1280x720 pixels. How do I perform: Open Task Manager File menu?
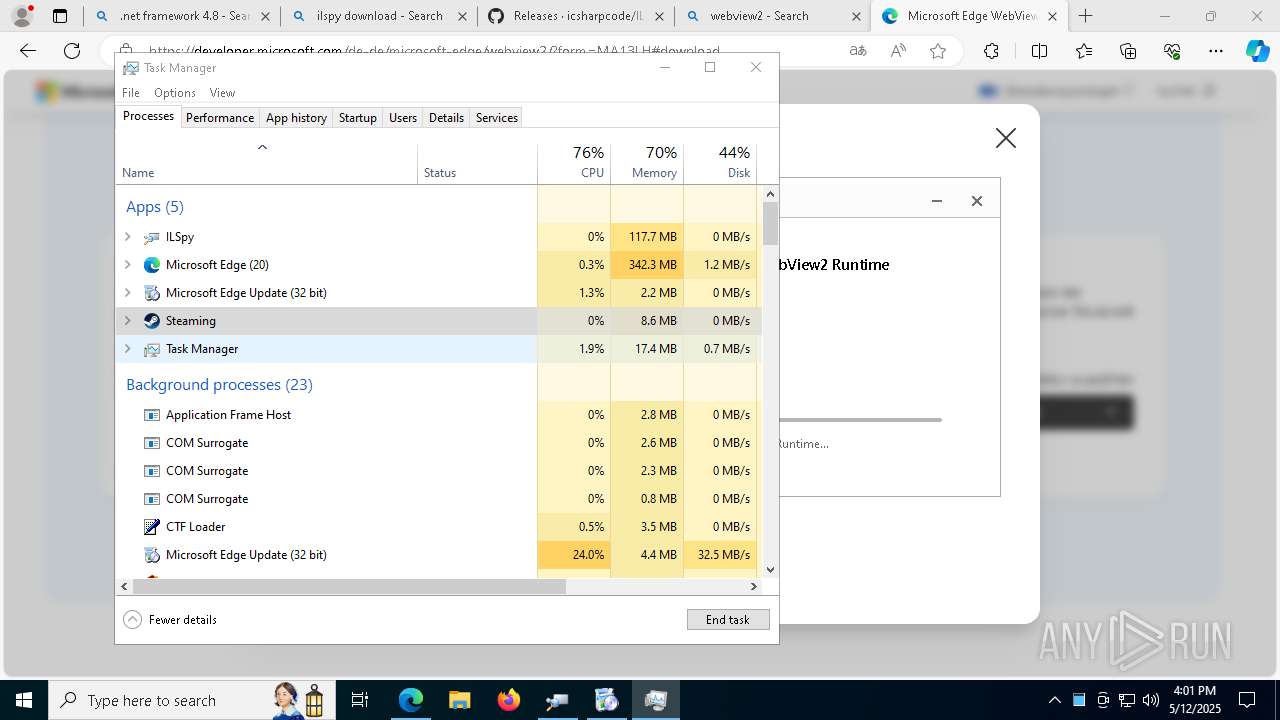[x=131, y=93]
